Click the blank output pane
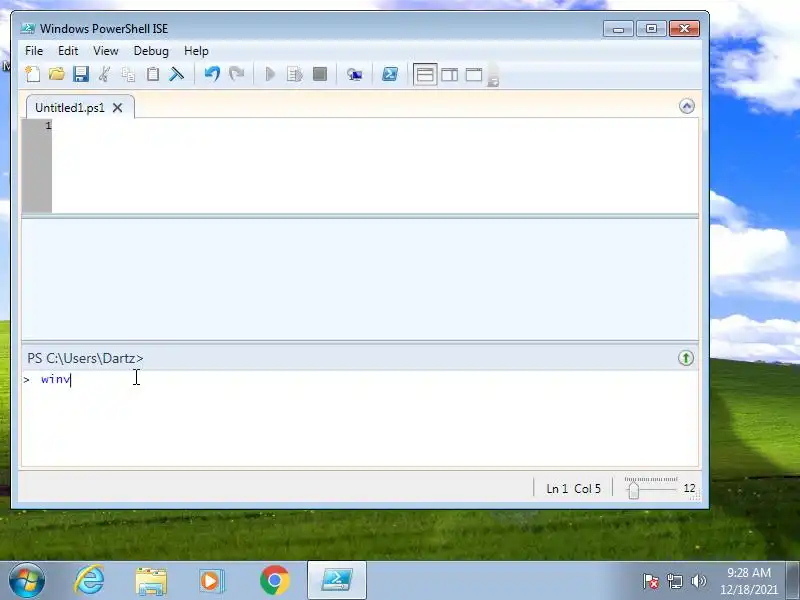 pos(360,279)
